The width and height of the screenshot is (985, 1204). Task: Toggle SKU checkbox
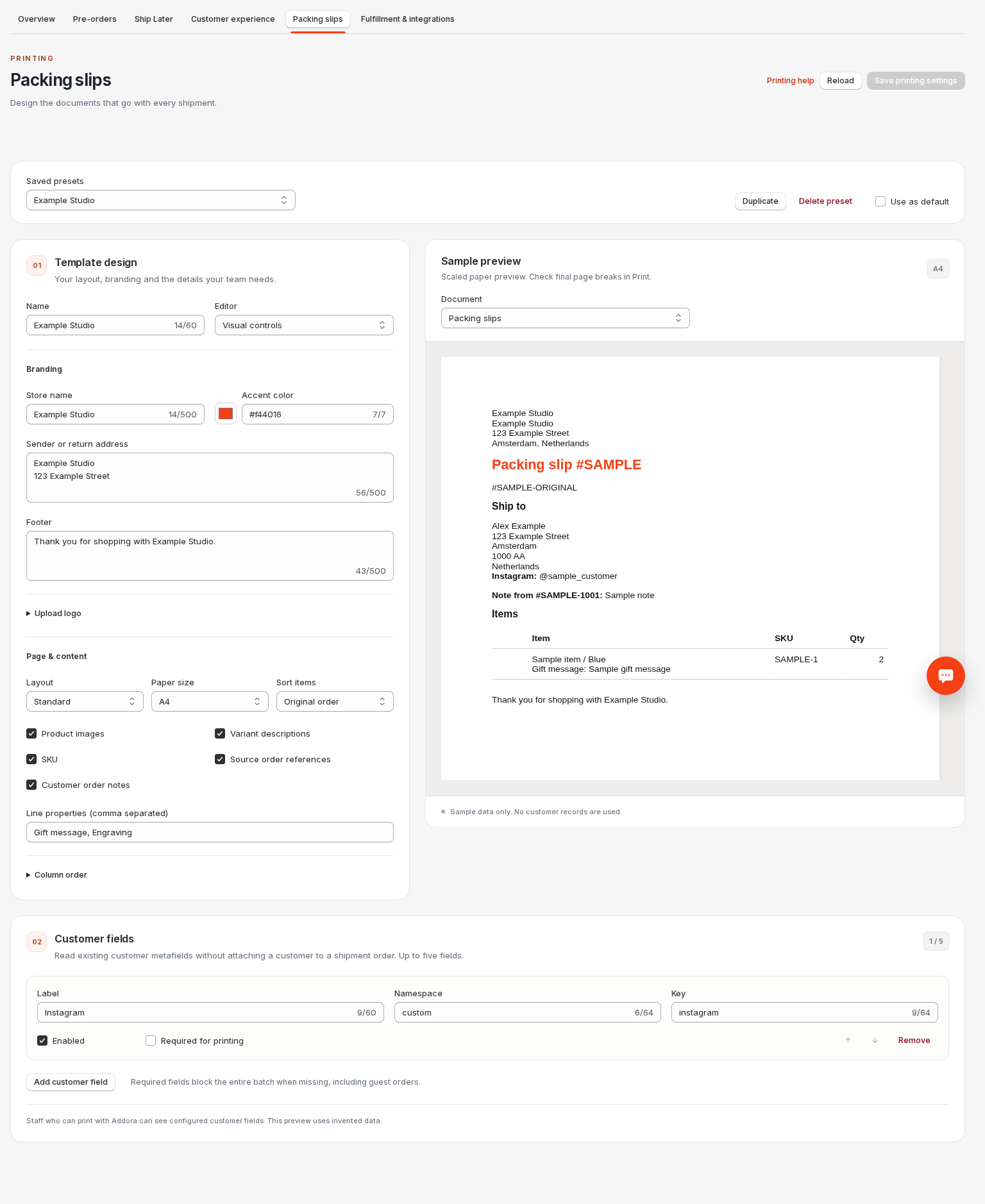tap(31, 759)
